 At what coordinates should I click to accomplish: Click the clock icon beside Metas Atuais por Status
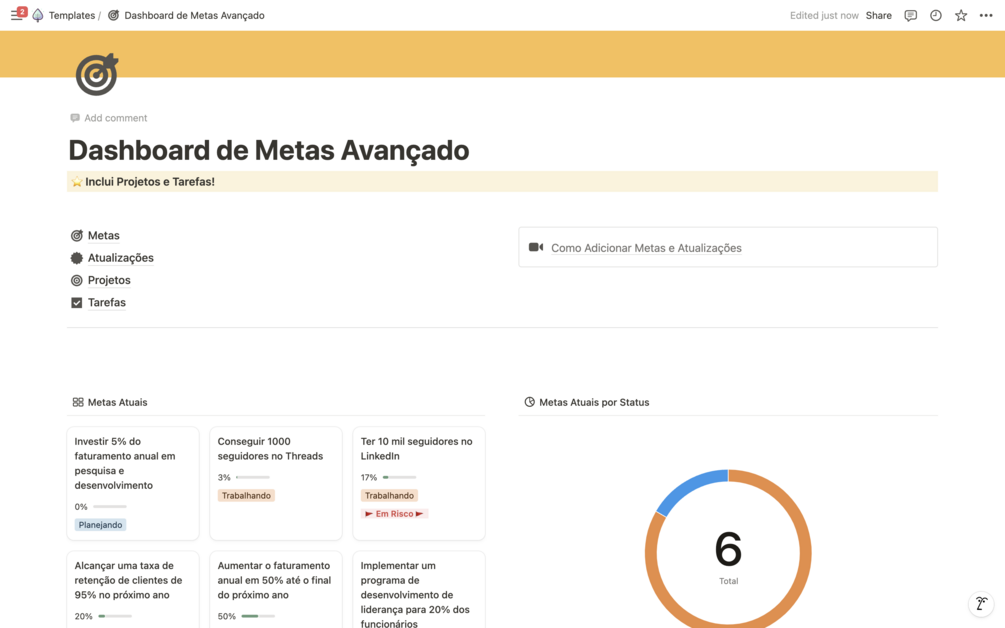click(x=528, y=402)
